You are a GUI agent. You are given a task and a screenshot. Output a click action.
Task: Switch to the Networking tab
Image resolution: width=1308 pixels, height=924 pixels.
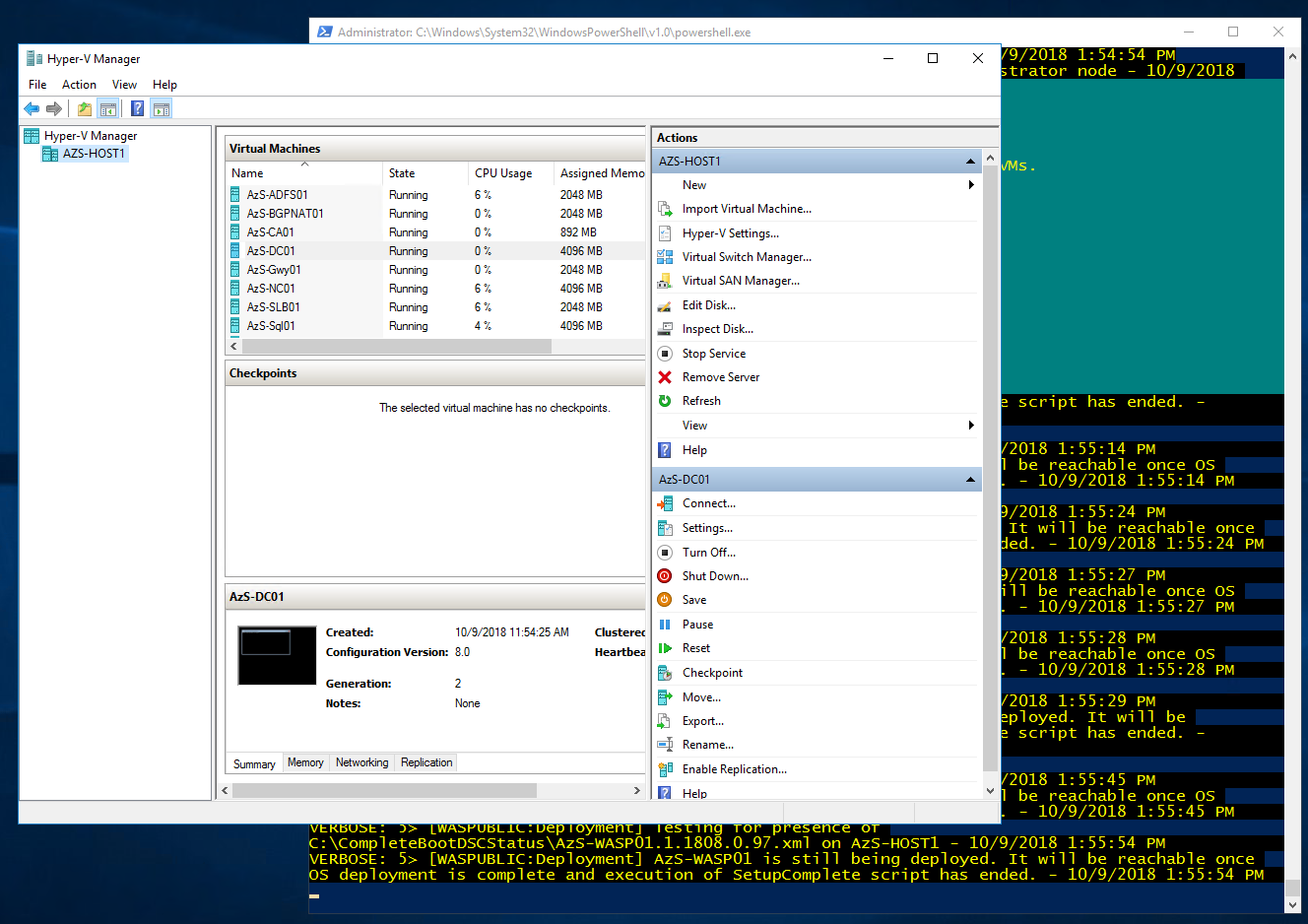[361, 761]
